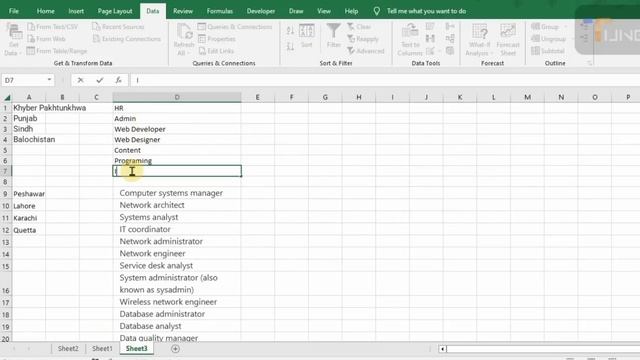
Task: Click Edit Links
Action: click(216, 51)
